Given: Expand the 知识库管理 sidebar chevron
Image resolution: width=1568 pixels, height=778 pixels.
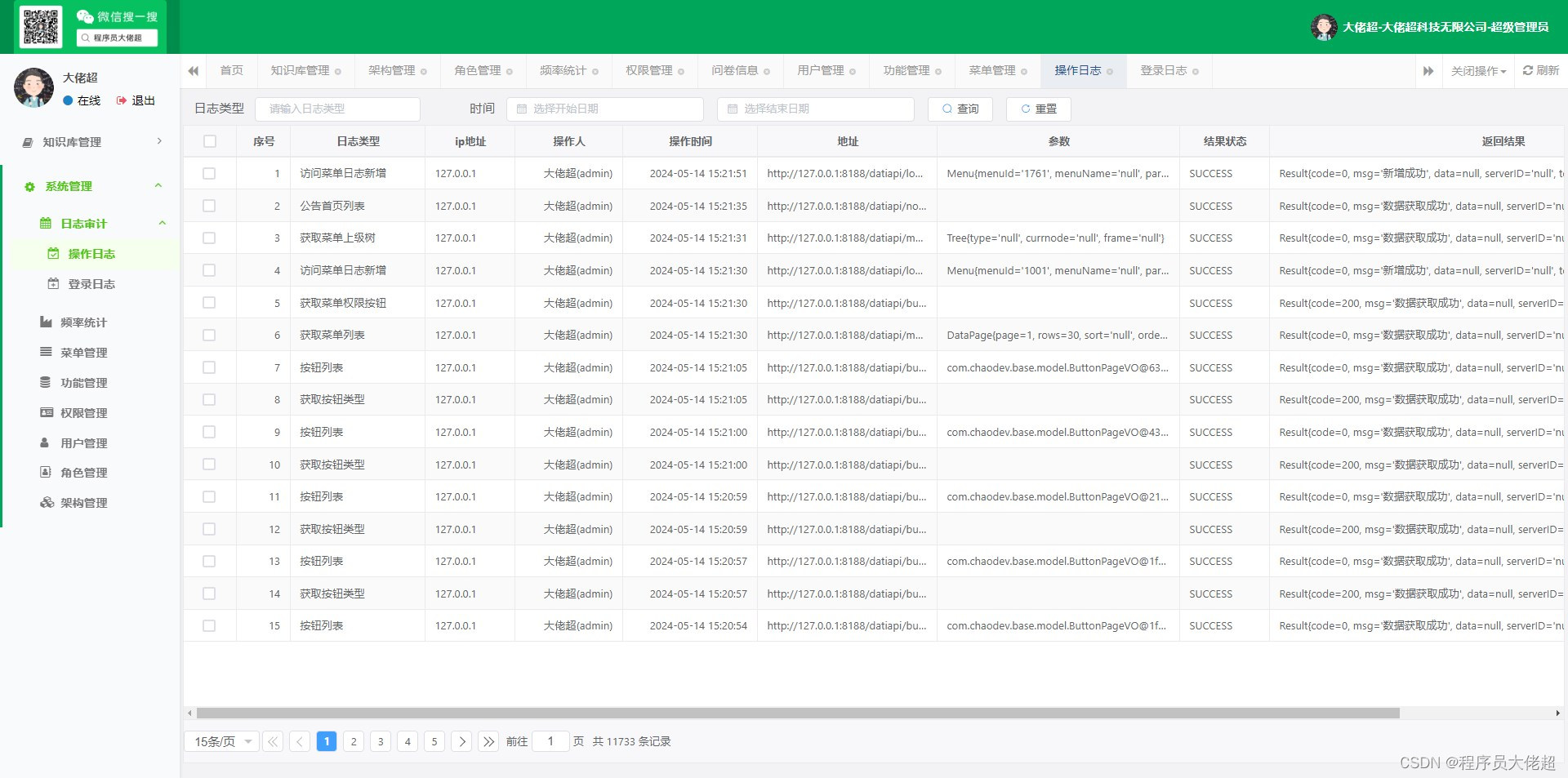Looking at the screenshot, I should click(x=159, y=141).
